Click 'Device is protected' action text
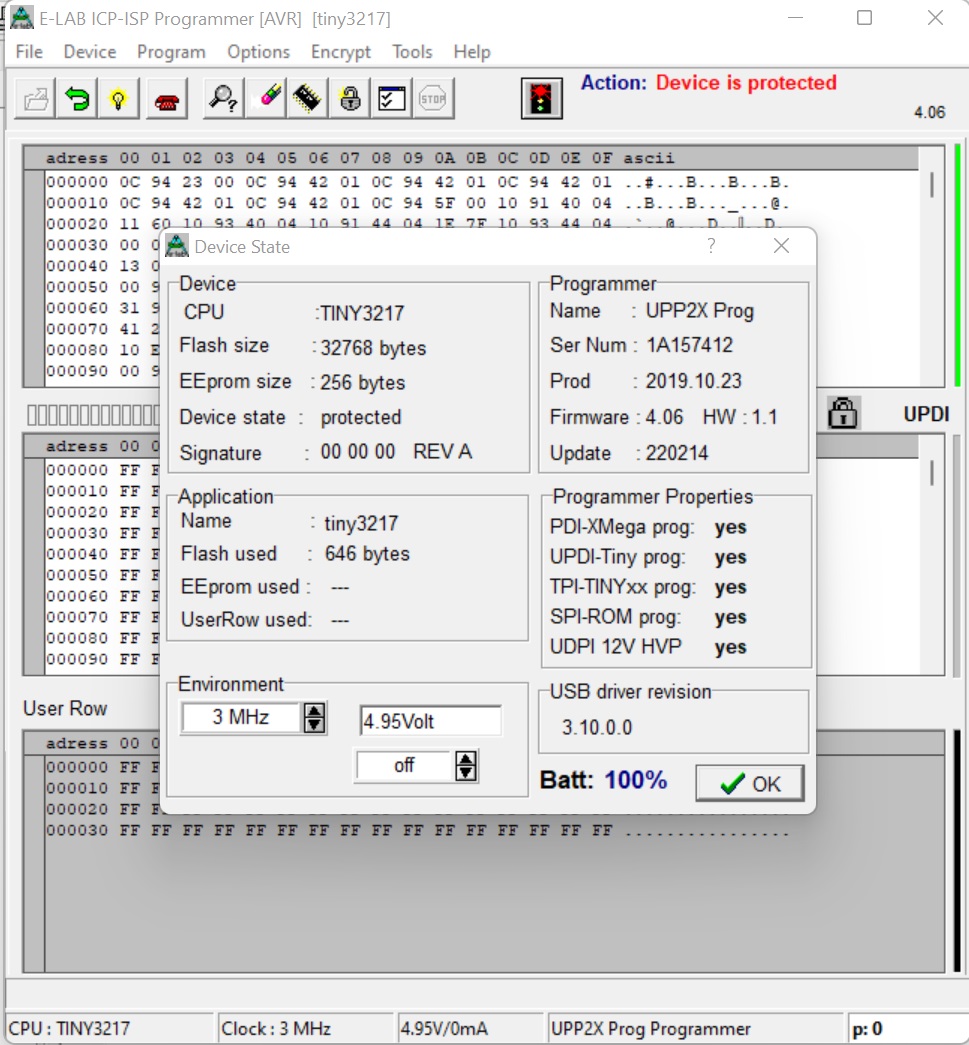 [746, 83]
